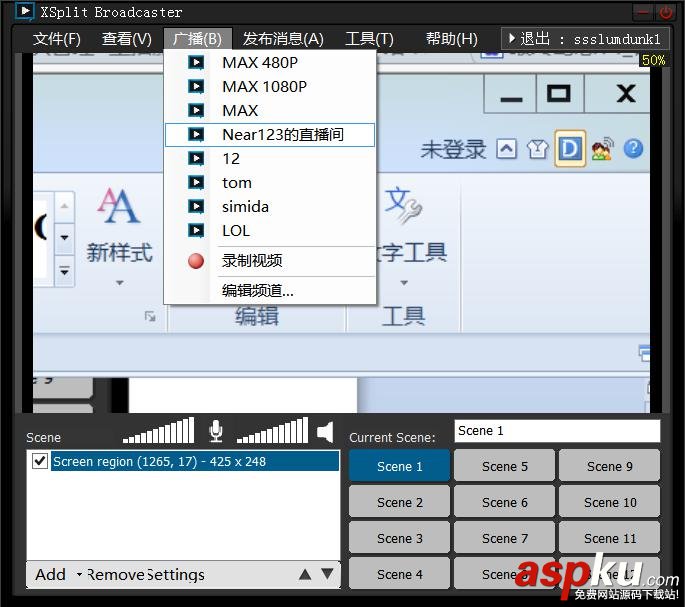This screenshot has height=607, width=685.
Task: Select the channel named 12
Action: coord(270,159)
